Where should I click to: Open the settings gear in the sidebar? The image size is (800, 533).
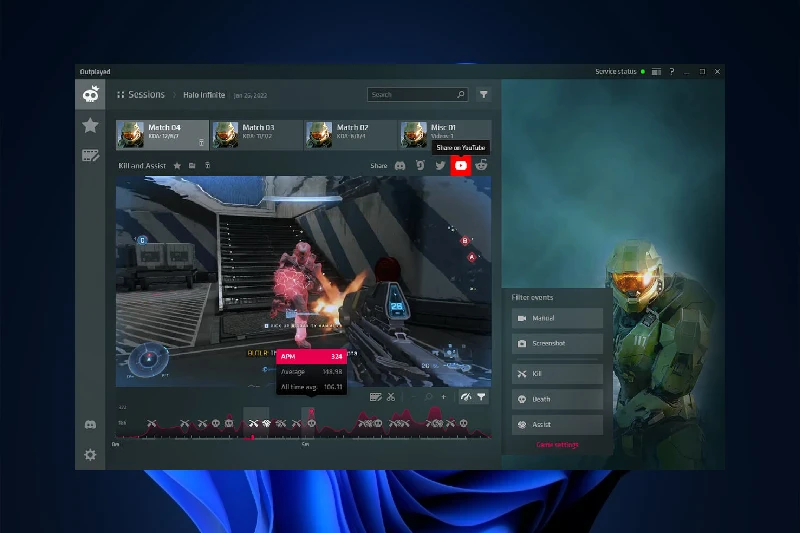coord(90,455)
